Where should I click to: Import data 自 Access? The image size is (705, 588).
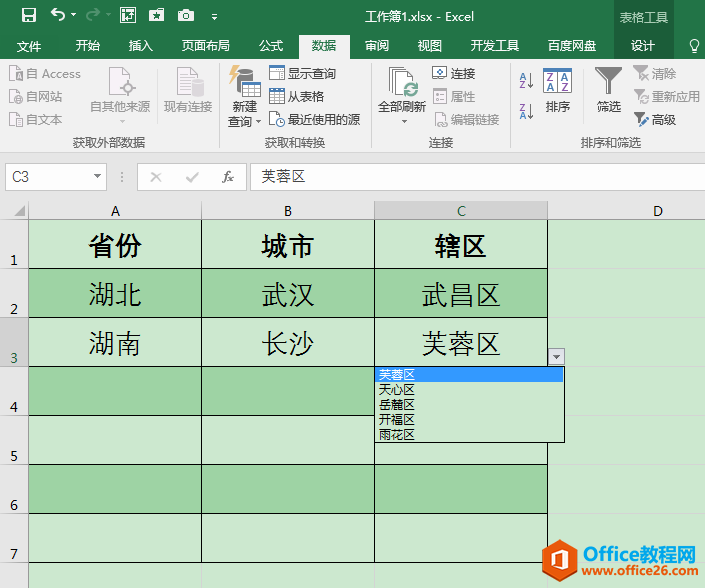(45, 74)
